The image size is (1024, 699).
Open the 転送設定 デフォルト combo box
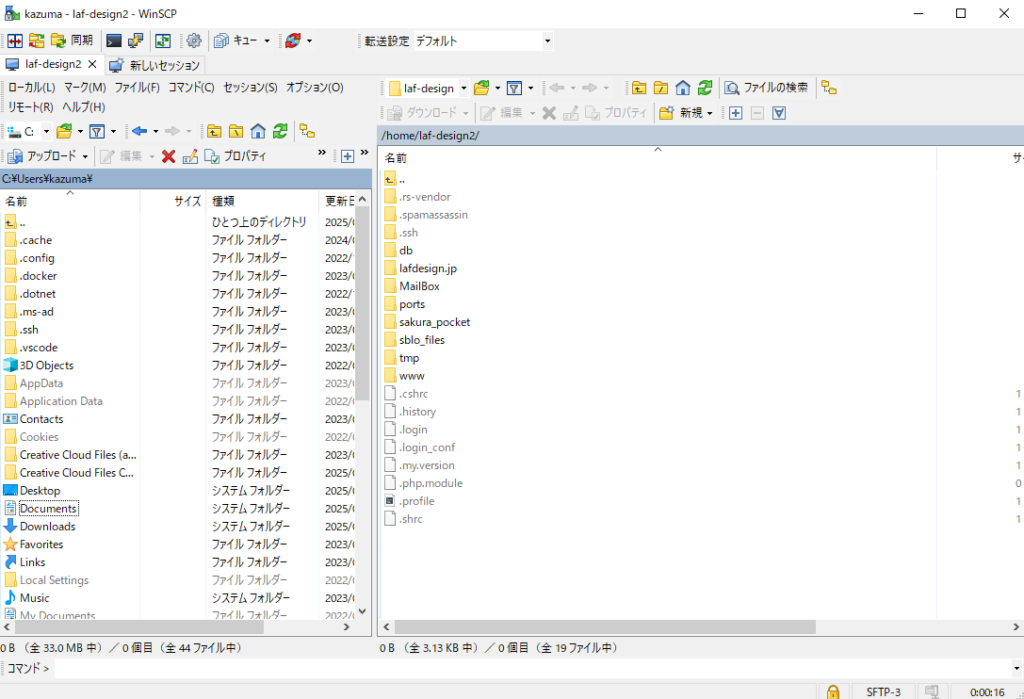coord(483,41)
